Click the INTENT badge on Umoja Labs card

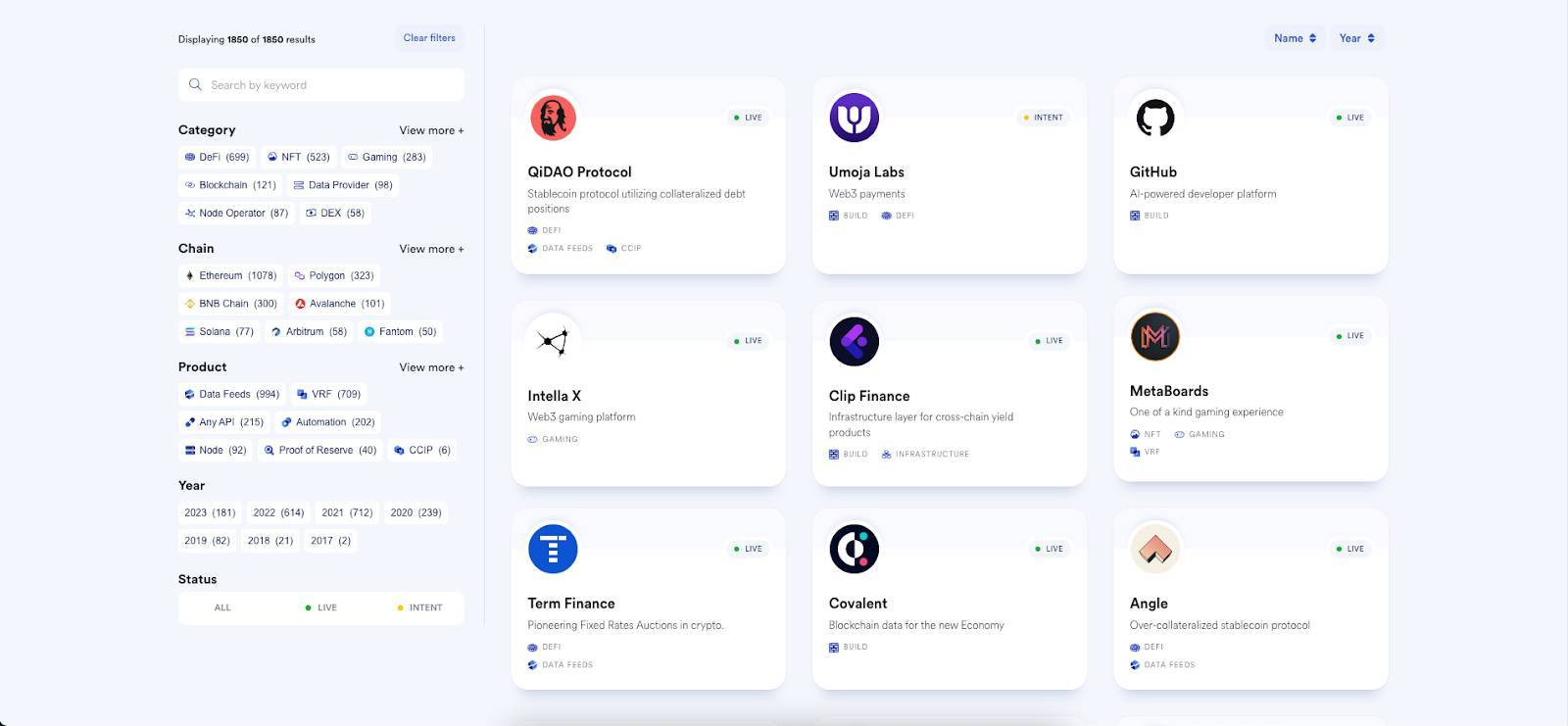[x=1043, y=118]
